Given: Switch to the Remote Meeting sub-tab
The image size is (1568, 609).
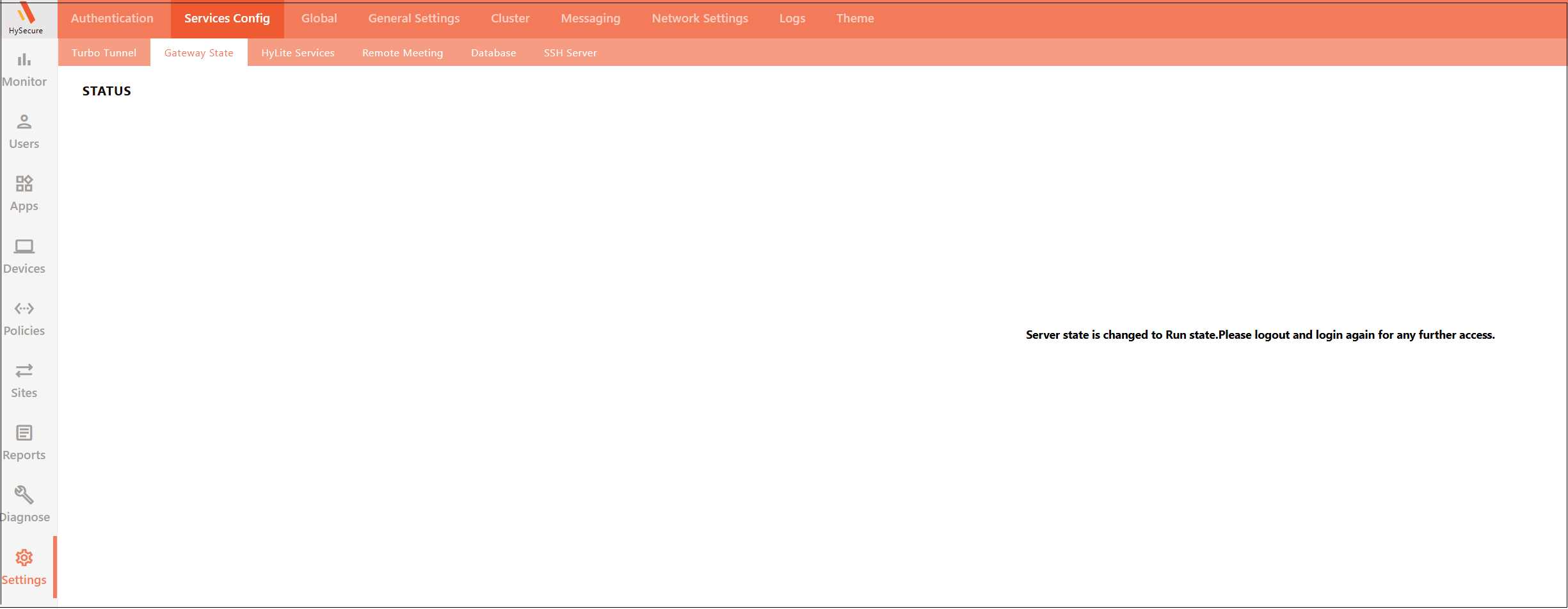Looking at the screenshot, I should [402, 53].
